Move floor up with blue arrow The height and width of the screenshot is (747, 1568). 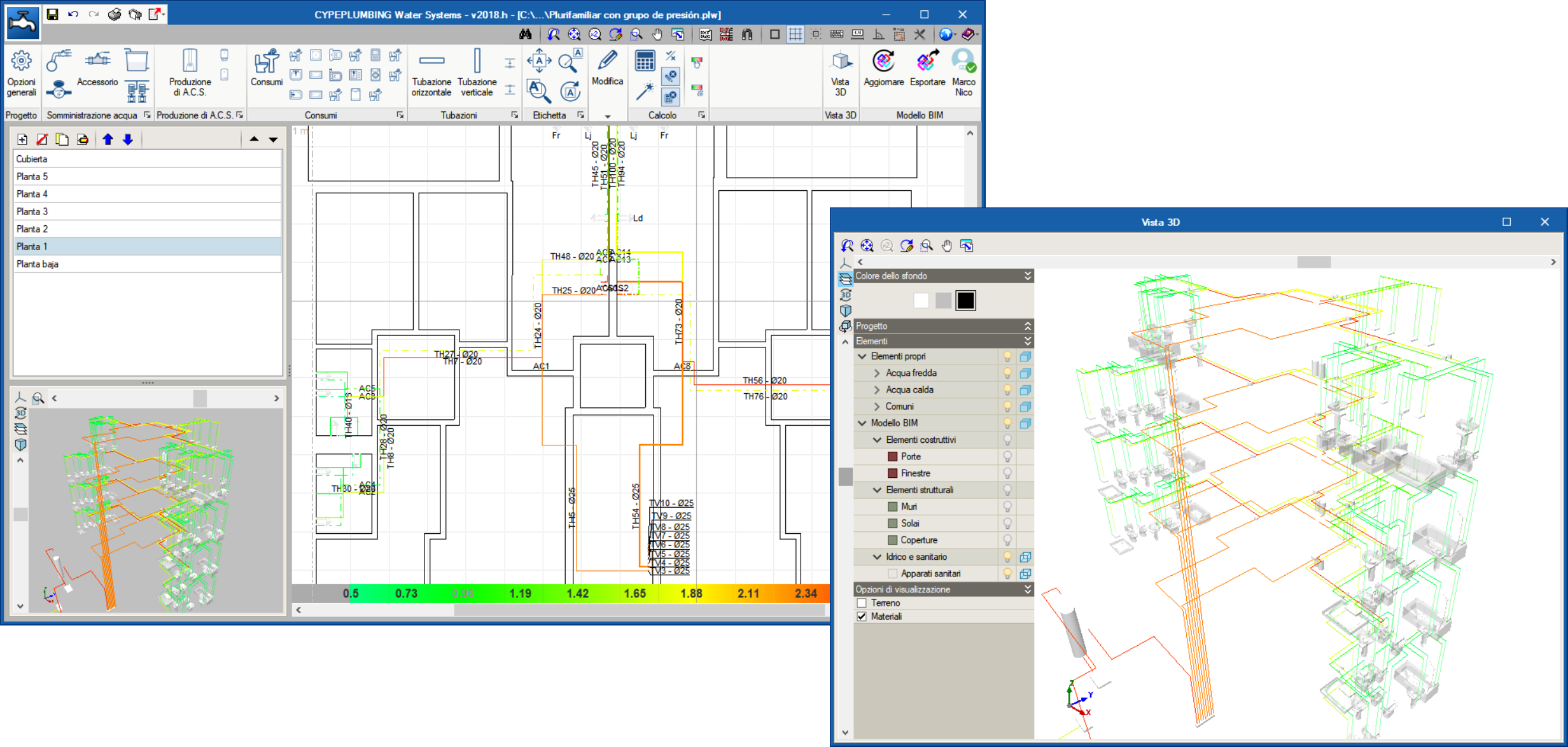[x=108, y=139]
